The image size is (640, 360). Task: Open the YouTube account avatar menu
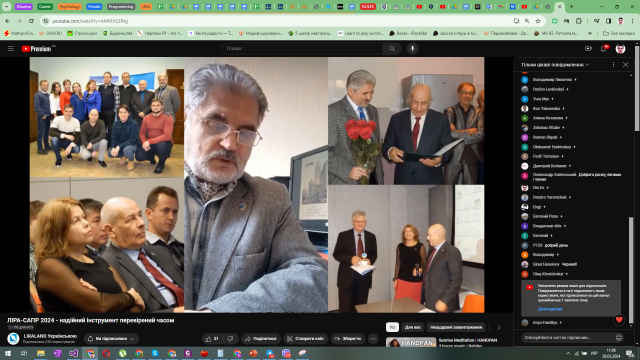[620, 49]
